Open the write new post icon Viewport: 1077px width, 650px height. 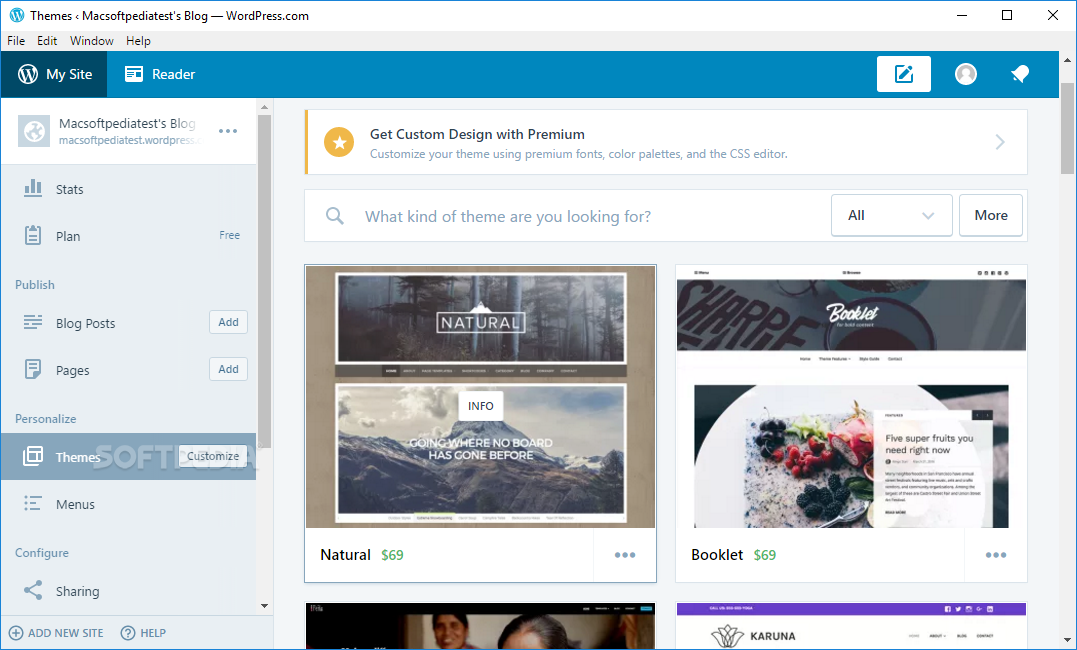pyautogui.click(x=903, y=74)
